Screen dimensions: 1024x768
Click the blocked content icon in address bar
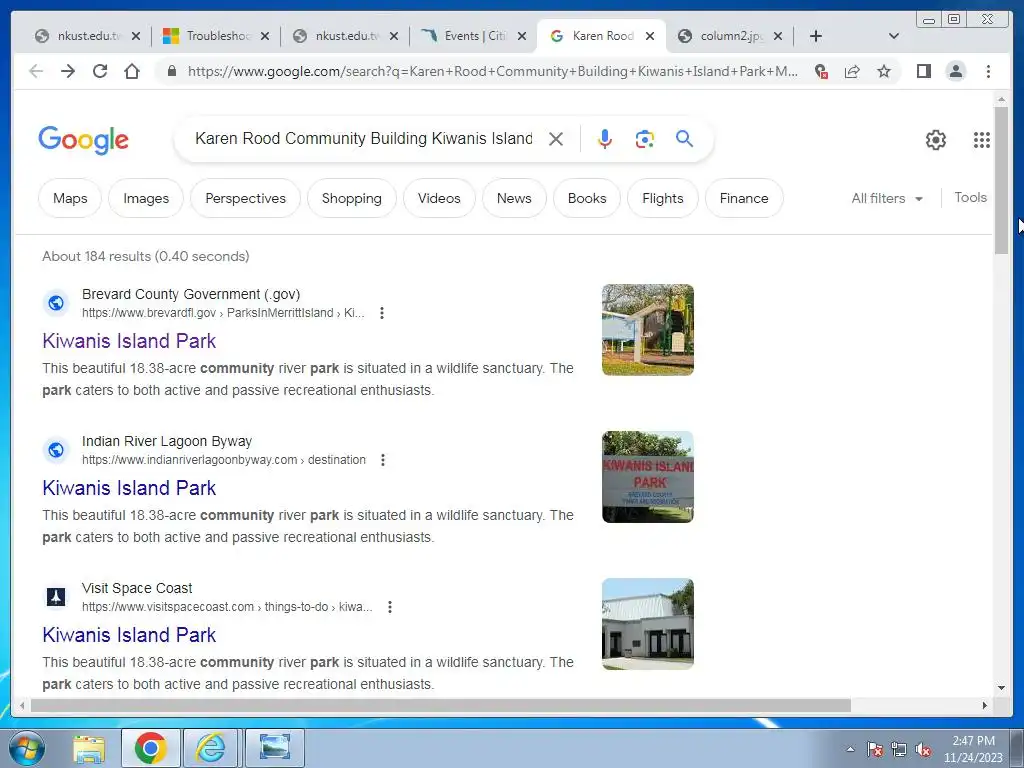coord(821,71)
